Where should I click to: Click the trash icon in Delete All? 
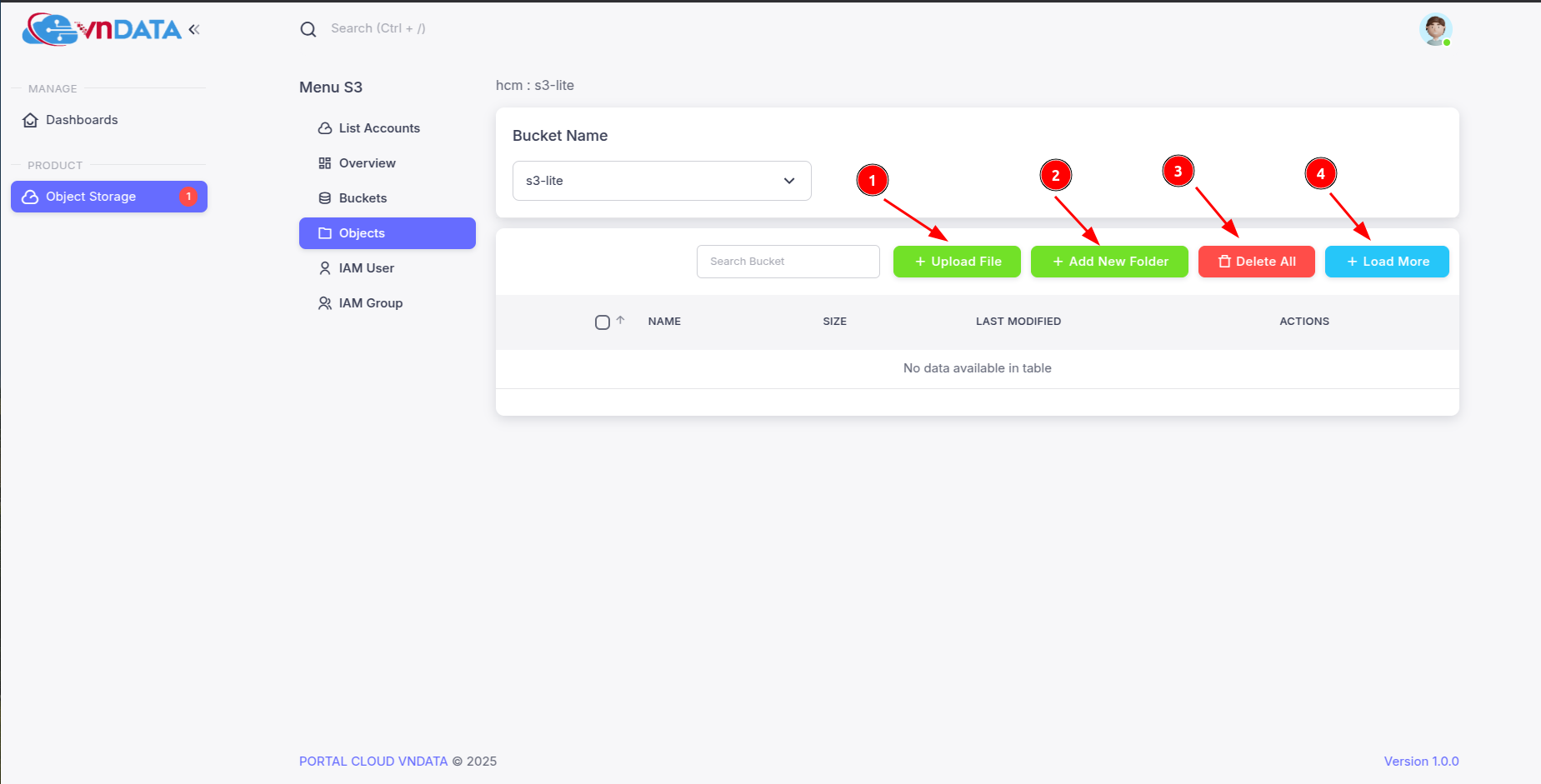pos(1224,262)
